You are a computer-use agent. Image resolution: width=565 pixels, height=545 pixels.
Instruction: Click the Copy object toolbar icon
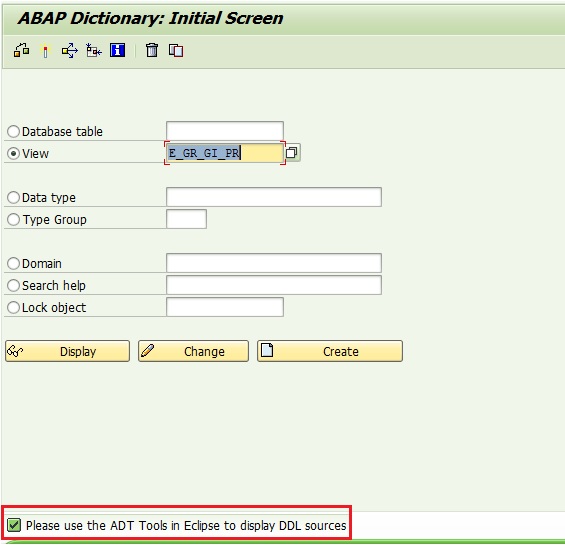coord(176,50)
